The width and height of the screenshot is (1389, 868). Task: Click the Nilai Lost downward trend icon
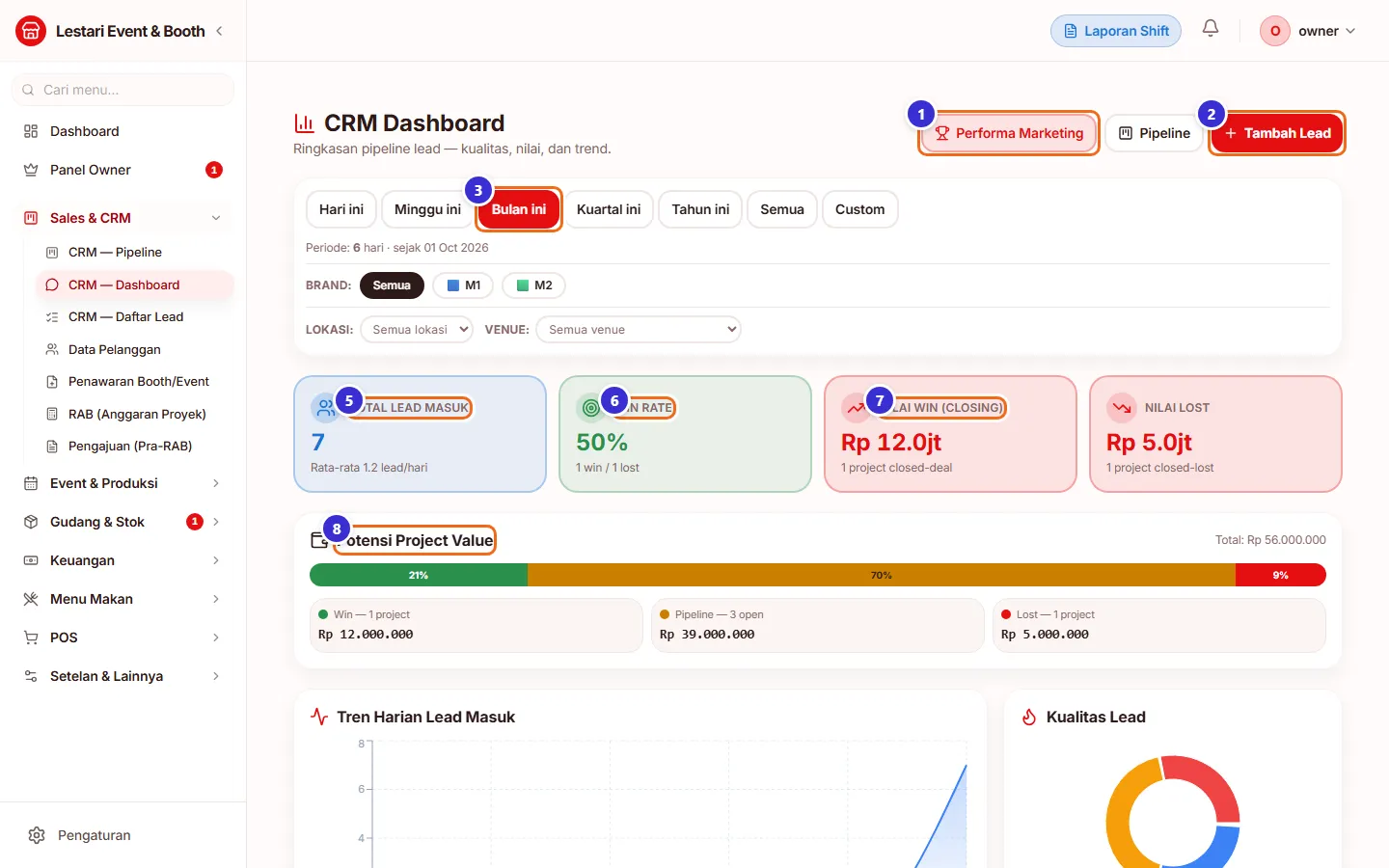[x=1122, y=408]
